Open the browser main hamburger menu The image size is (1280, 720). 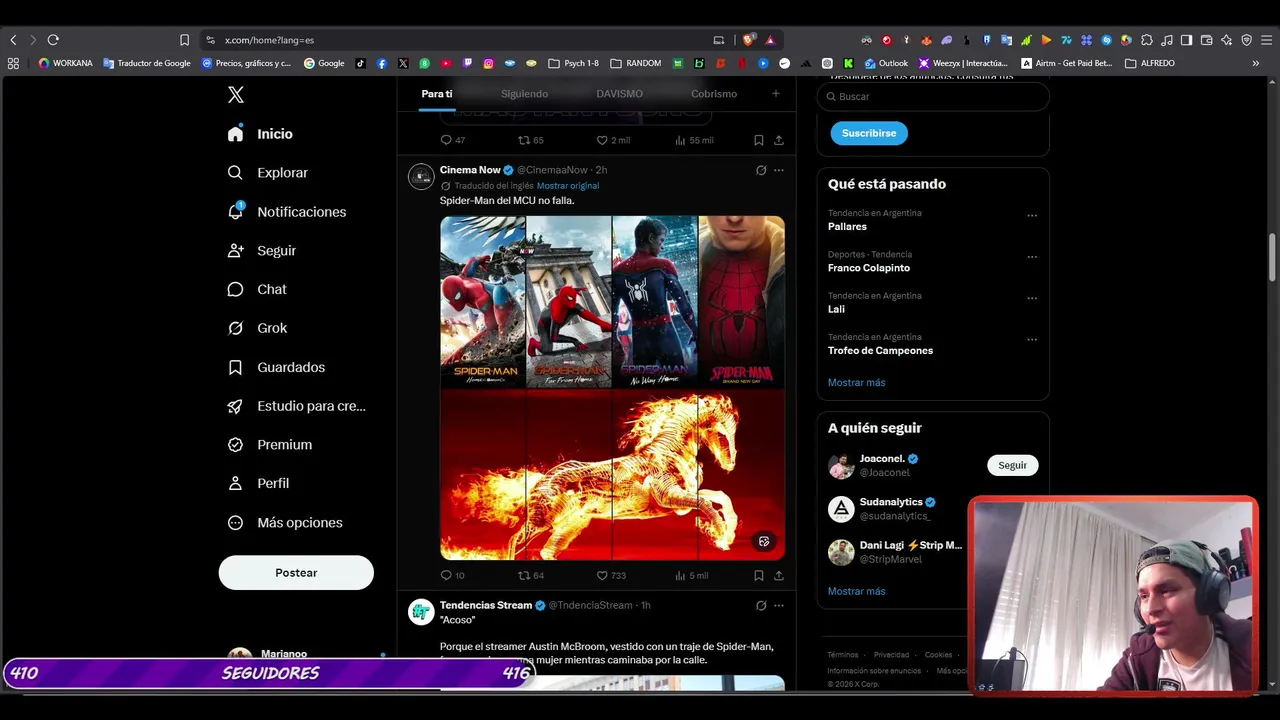click(1266, 40)
